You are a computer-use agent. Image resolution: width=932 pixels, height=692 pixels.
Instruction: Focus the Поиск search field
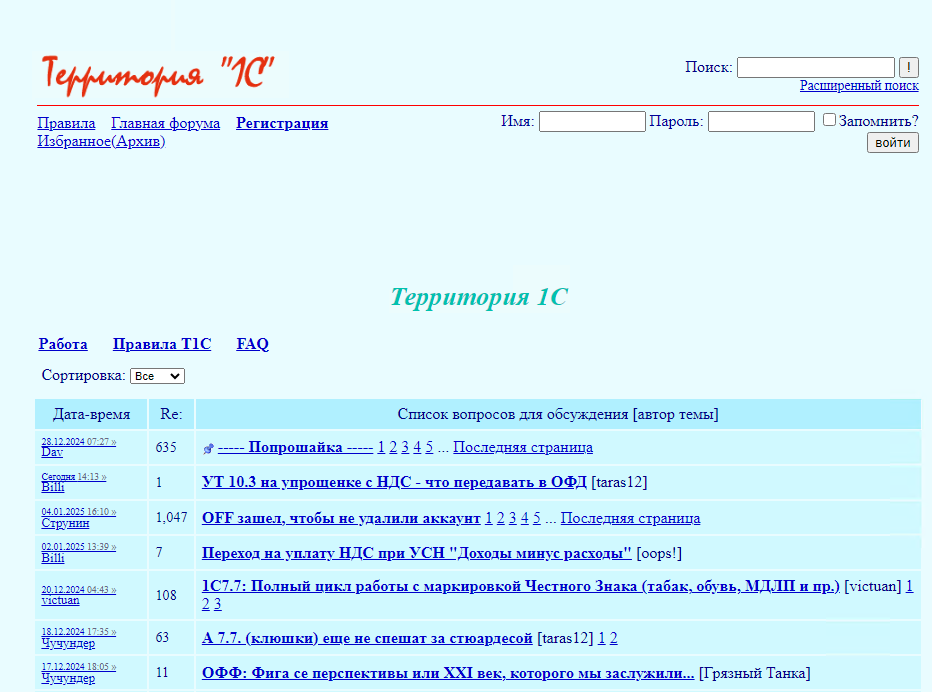pos(816,68)
